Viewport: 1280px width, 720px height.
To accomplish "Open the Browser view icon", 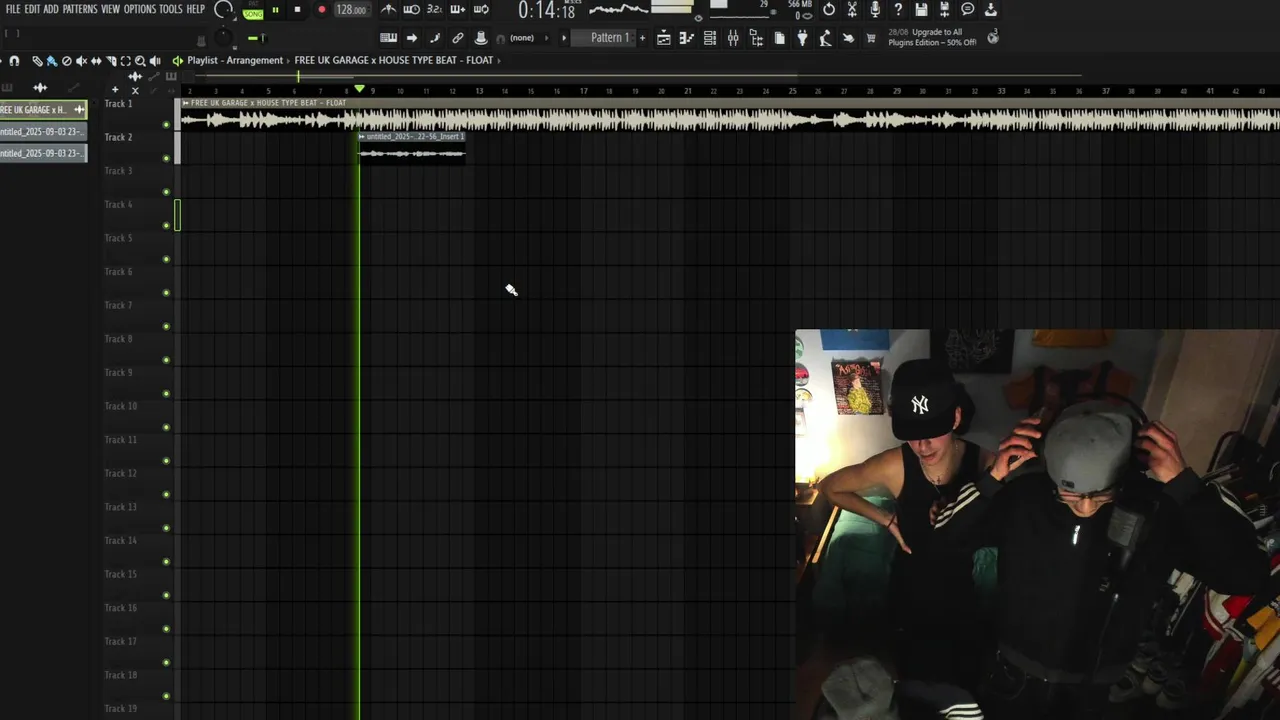I will tap(756, 38).
